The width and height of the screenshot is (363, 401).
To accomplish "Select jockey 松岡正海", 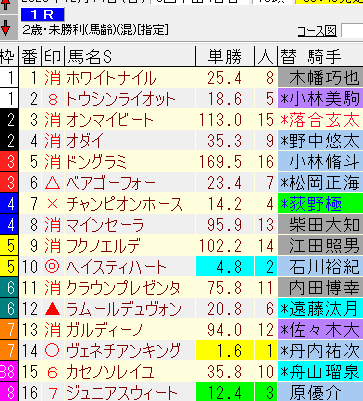I will [321, 183].
